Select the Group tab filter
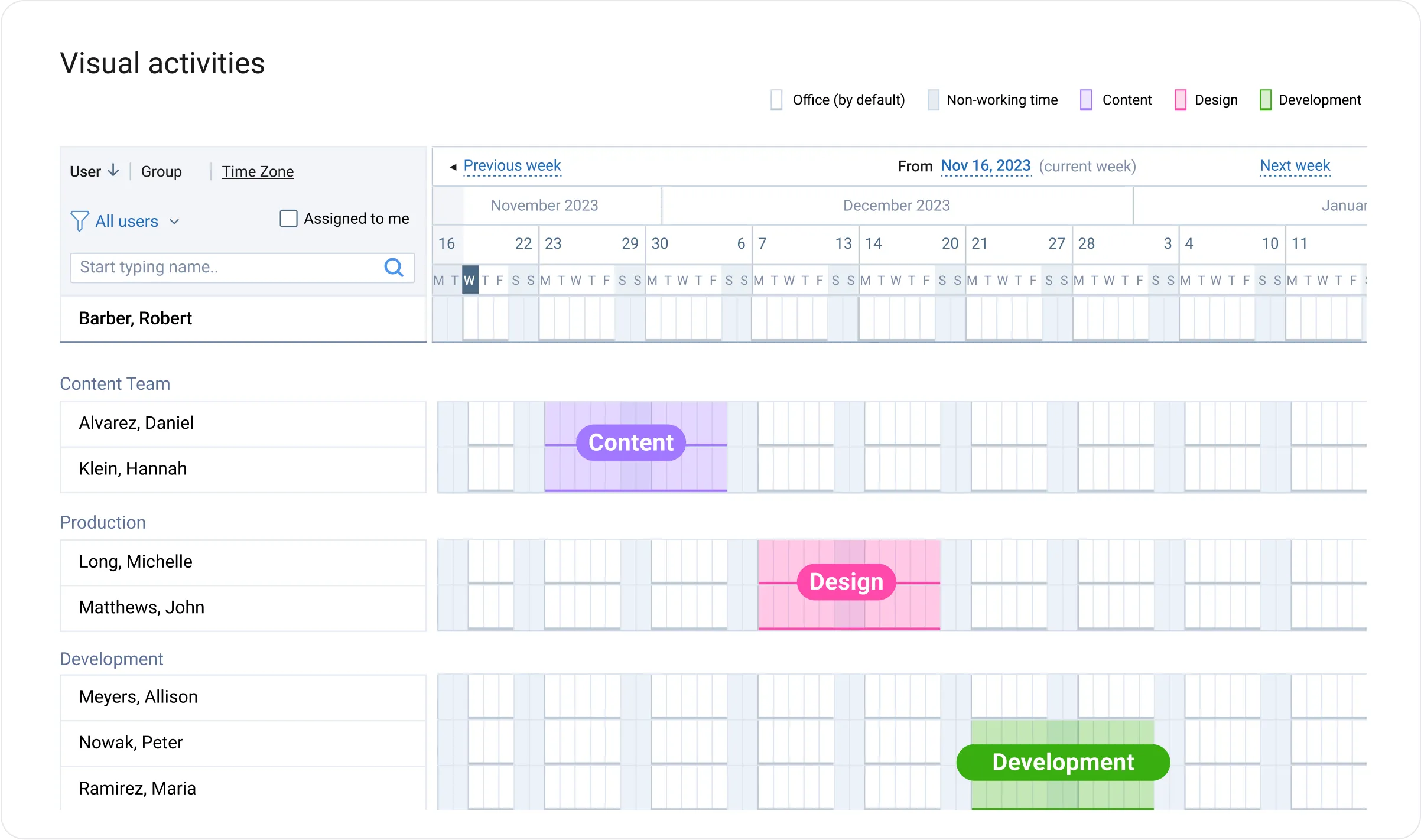 (161, 171)
